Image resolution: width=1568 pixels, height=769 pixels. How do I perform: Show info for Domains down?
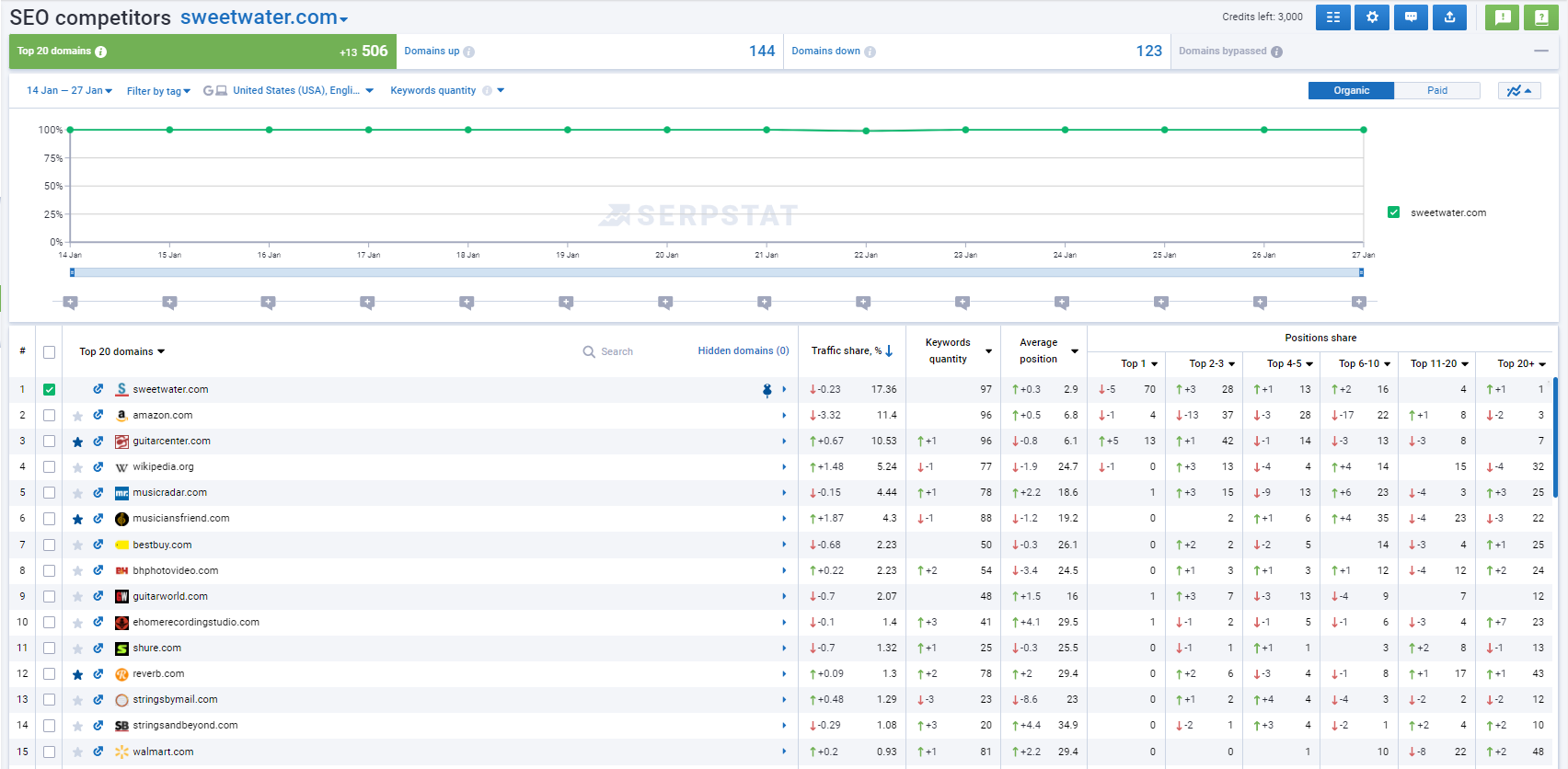(x=870, y=52)
